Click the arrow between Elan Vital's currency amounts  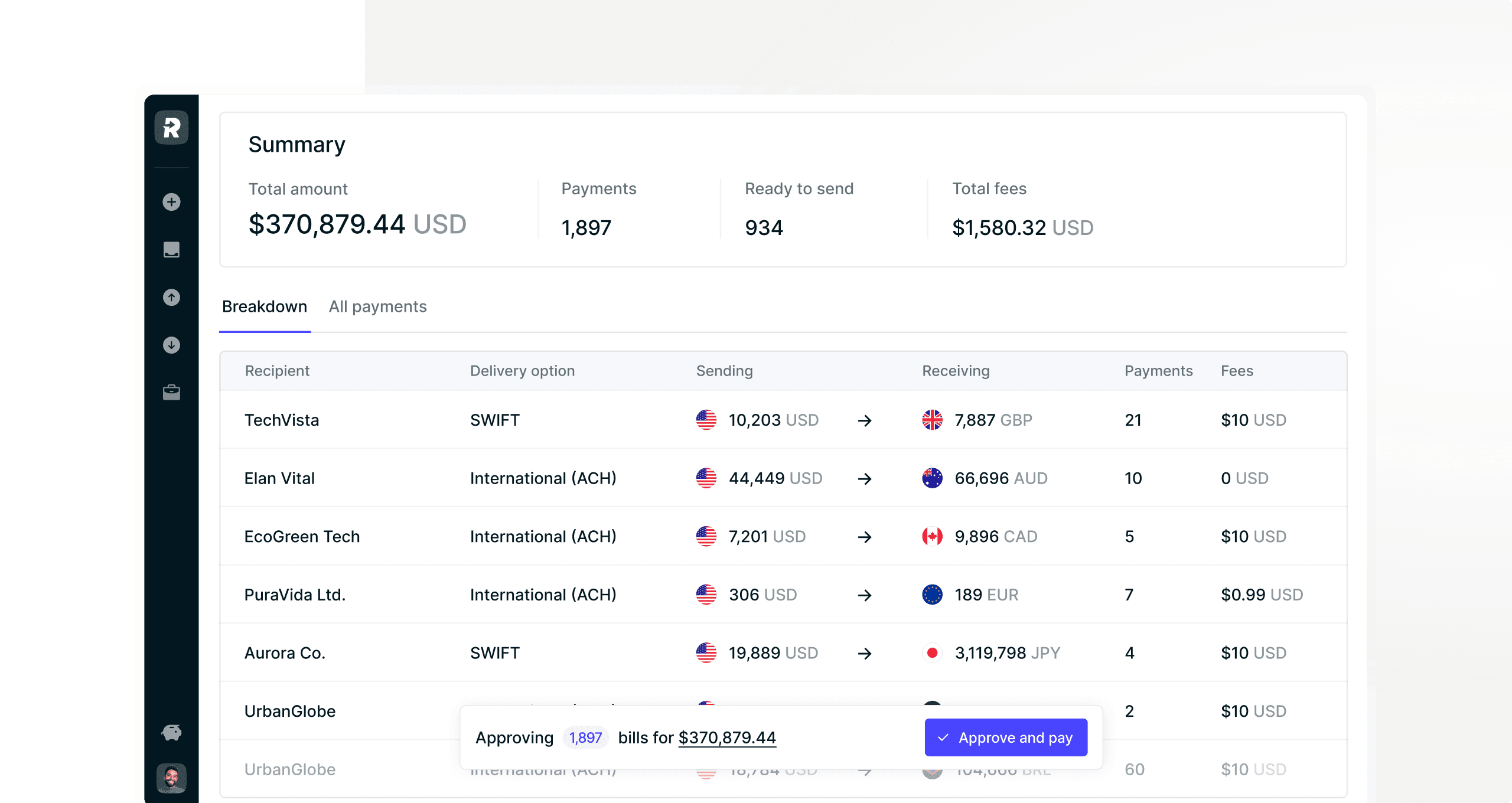pos(865,478)
